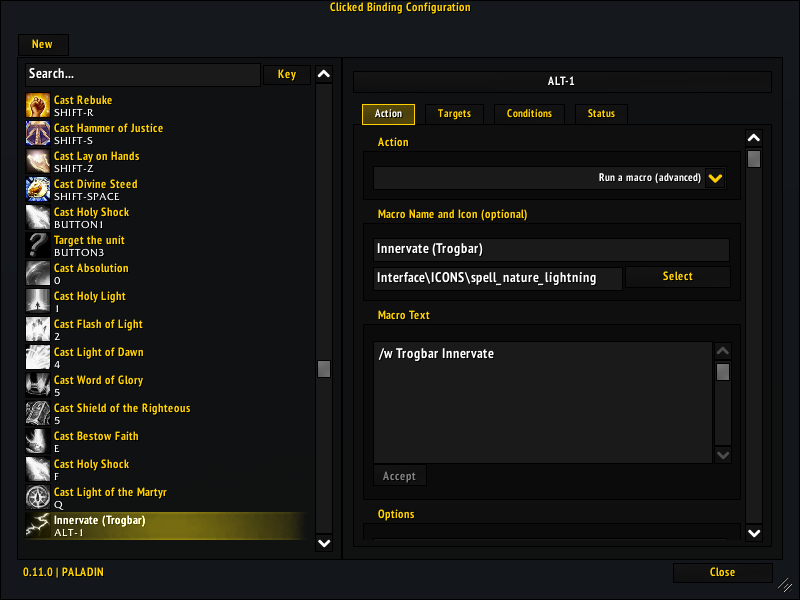This screenshot has height=600, width=800.
Task: Click the window resize grip corner
Action: point(786,585)
